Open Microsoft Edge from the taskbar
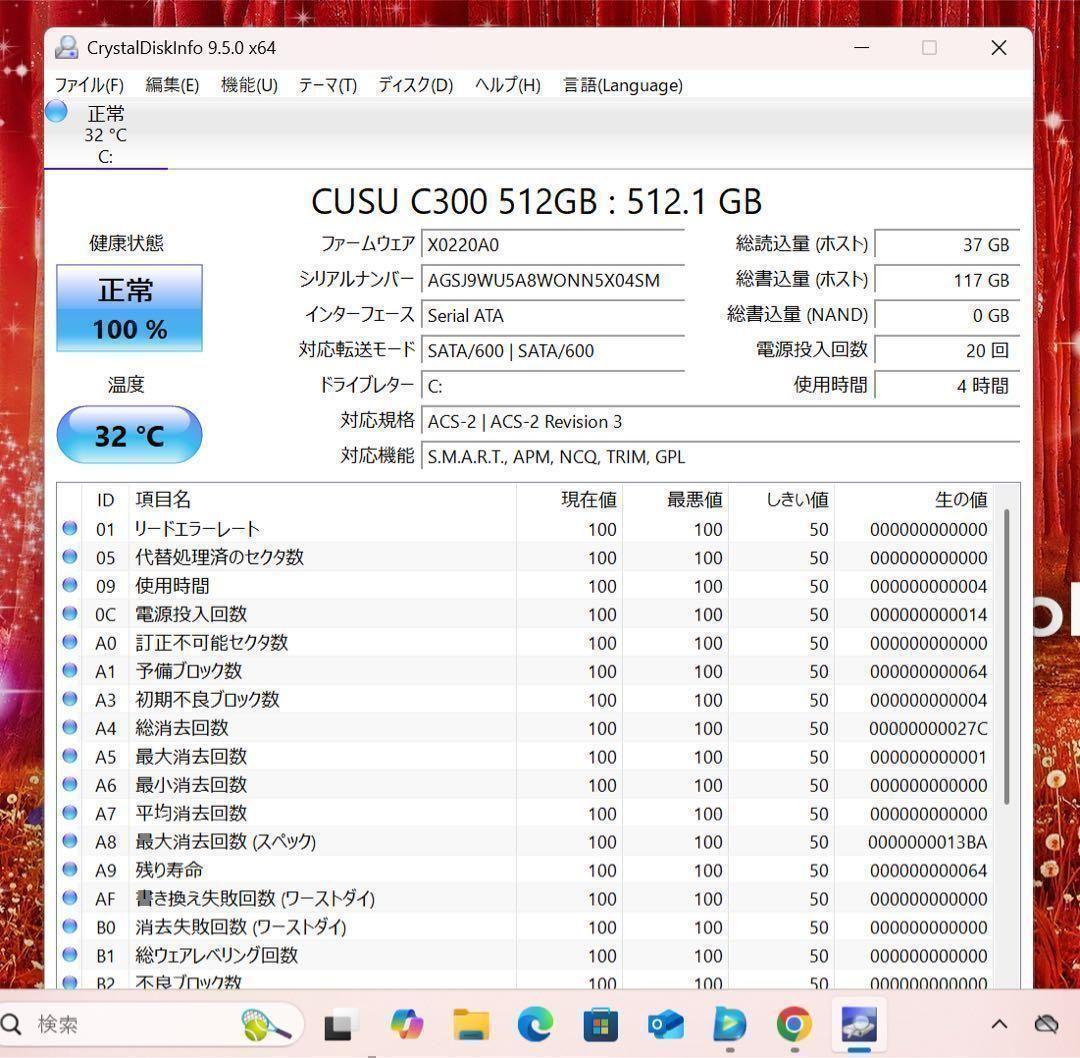The width and height of the screenshot is (1080, 1058). [x=535, y=1024]
